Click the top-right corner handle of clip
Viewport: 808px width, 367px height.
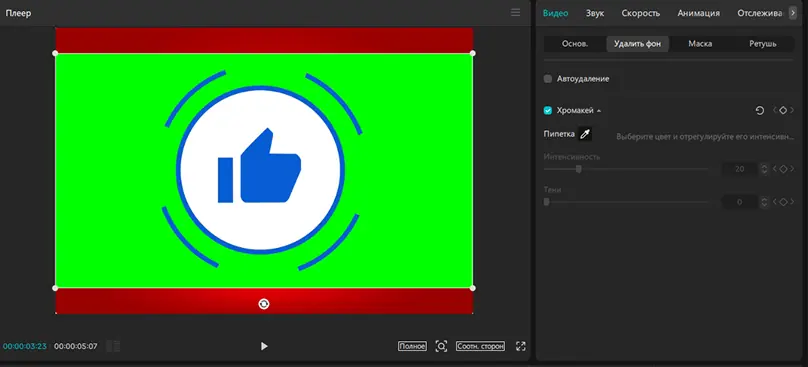pyautogui.click(x=473, y=53)
